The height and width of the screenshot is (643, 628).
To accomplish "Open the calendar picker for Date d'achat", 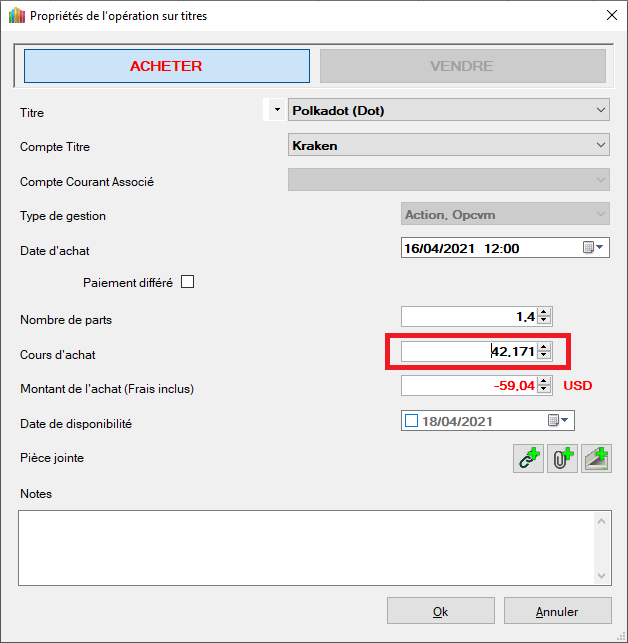I will (592, 248).
